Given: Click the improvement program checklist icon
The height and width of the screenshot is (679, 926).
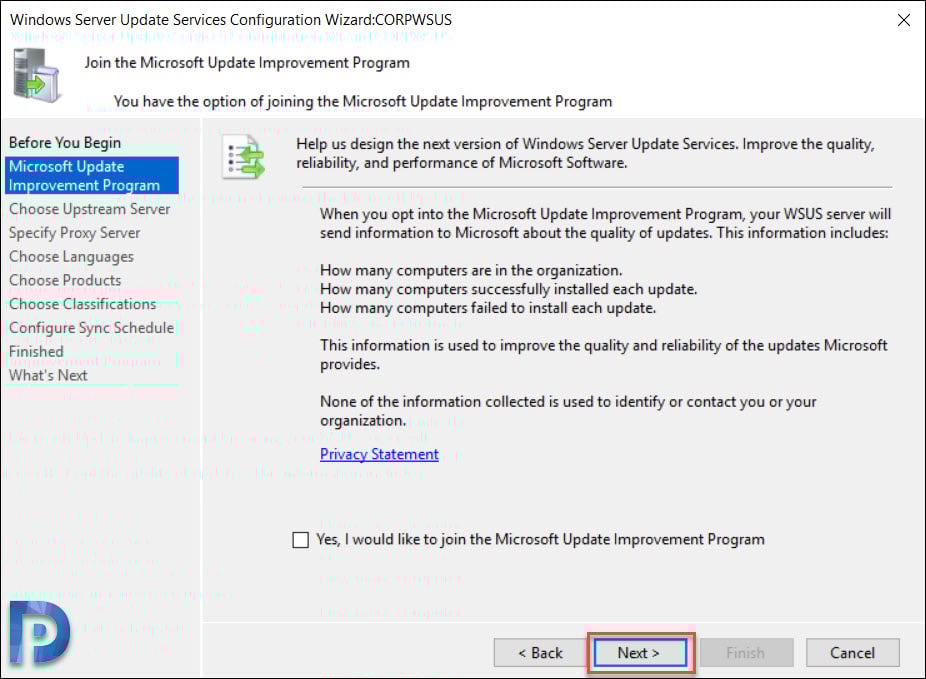Looking at the screenshot, I should [243, 157].
